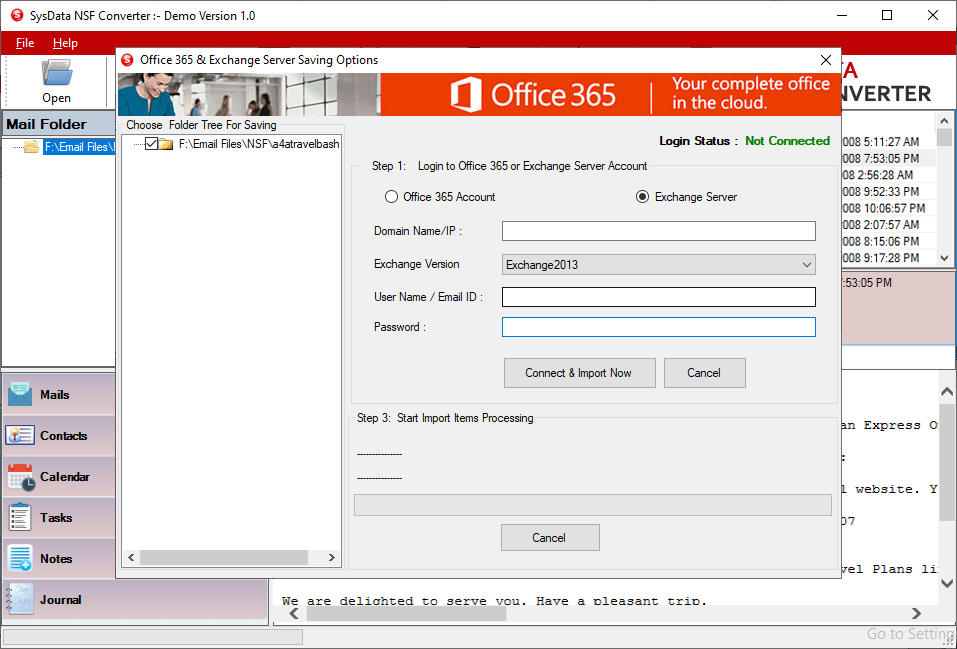
Task: Click the message preview scroll down arrow
Action: coord(947,584)
